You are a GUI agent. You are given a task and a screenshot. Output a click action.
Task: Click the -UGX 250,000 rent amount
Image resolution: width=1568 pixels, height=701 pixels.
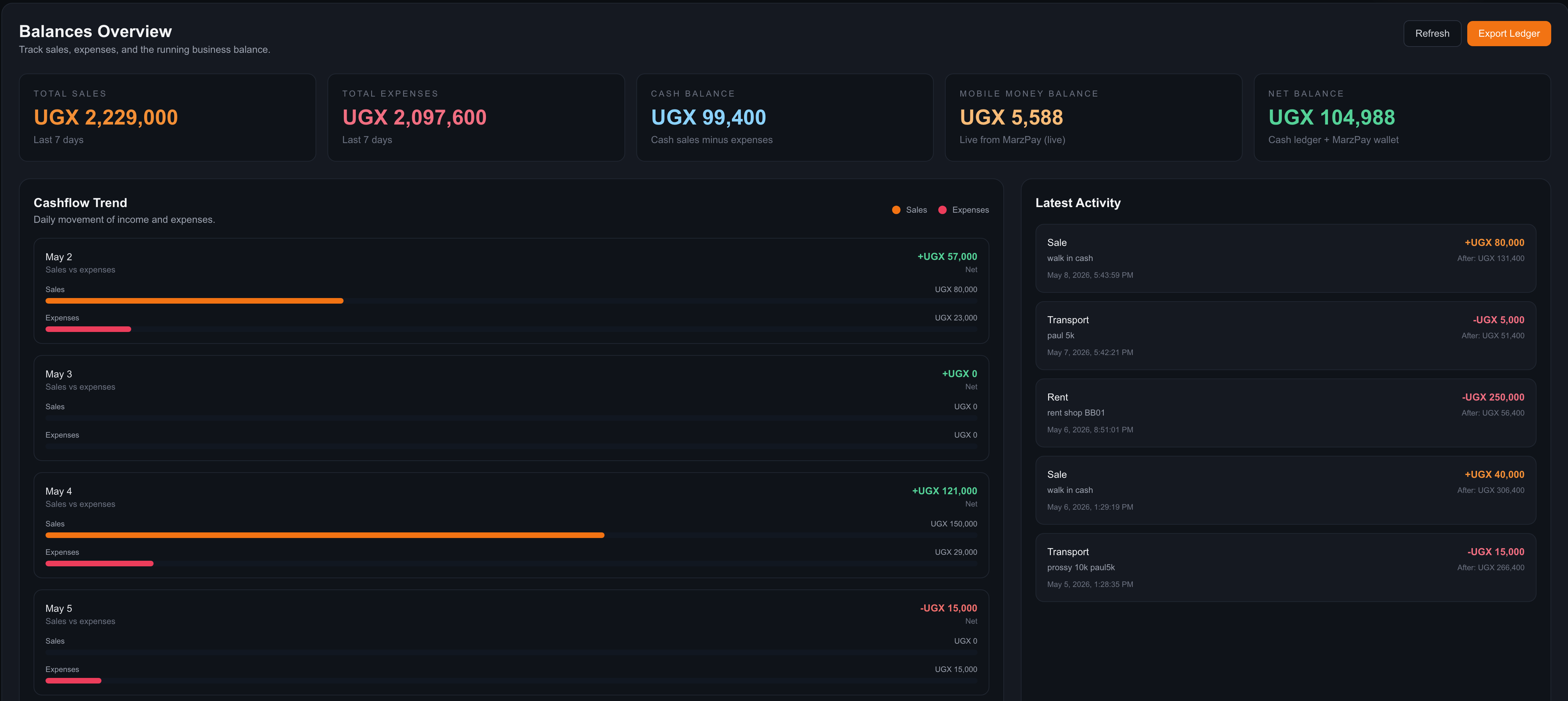tap(1492, 397)
